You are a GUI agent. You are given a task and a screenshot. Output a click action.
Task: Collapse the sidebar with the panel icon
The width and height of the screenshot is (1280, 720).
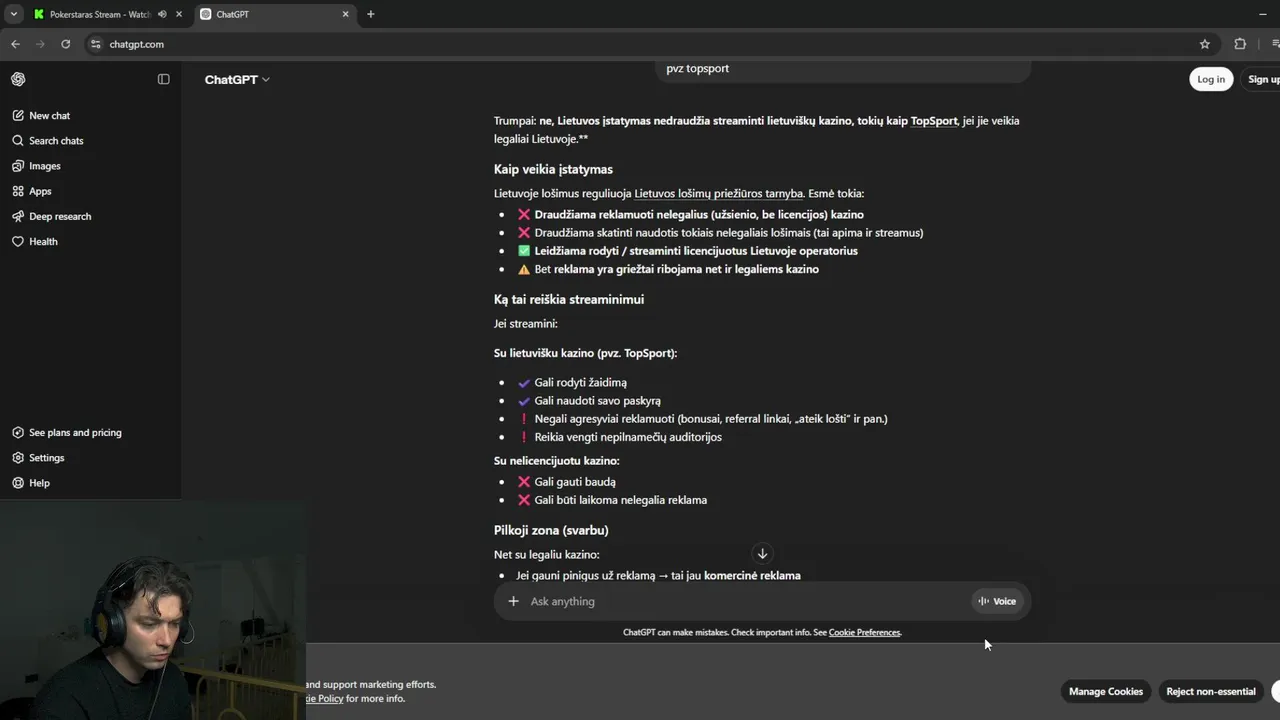(x=164, y=79)
